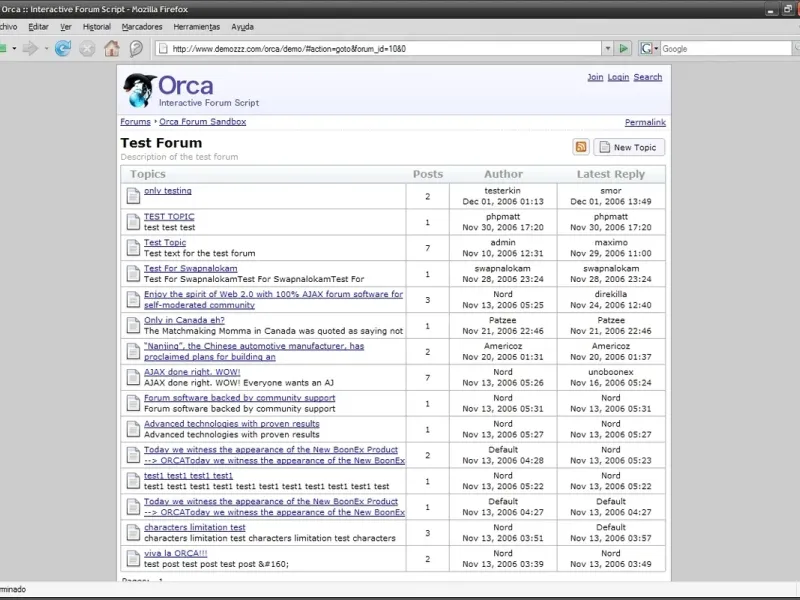The image size is (800, 600).
Task: Open the 'only testing' topic
Action: click(x=168, y=190)
